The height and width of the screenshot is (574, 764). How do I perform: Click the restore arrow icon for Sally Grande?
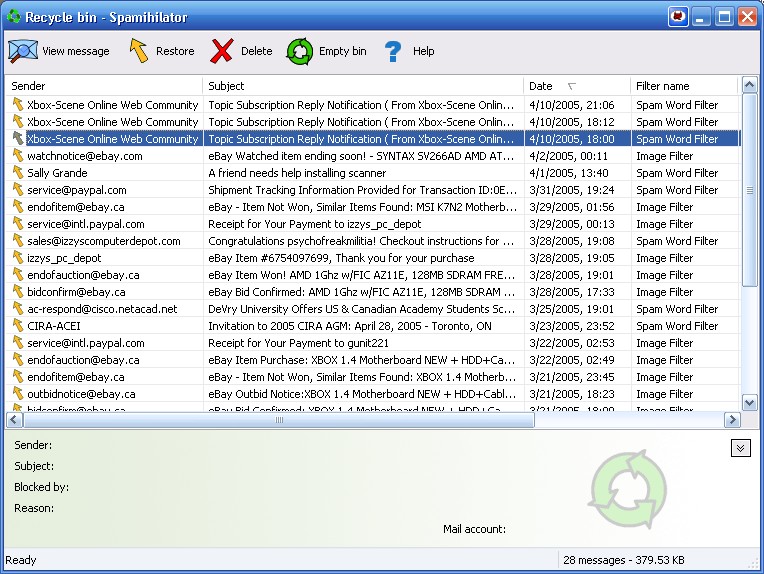coord(18,172)
